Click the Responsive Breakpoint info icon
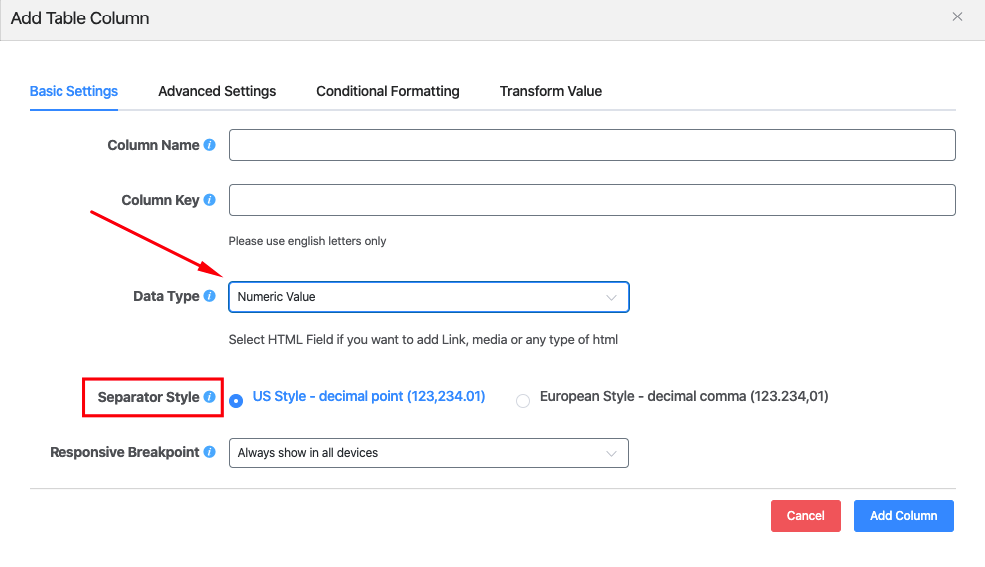985x567 pixels. click(x=210, y=452)
